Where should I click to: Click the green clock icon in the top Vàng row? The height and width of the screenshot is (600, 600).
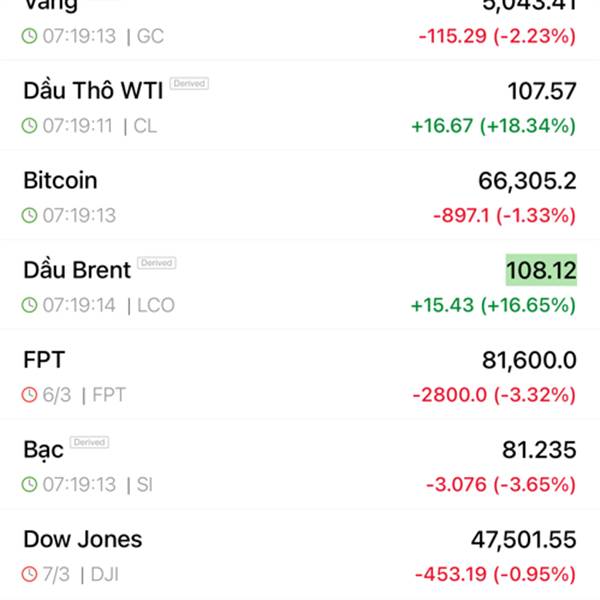point(30,37)
